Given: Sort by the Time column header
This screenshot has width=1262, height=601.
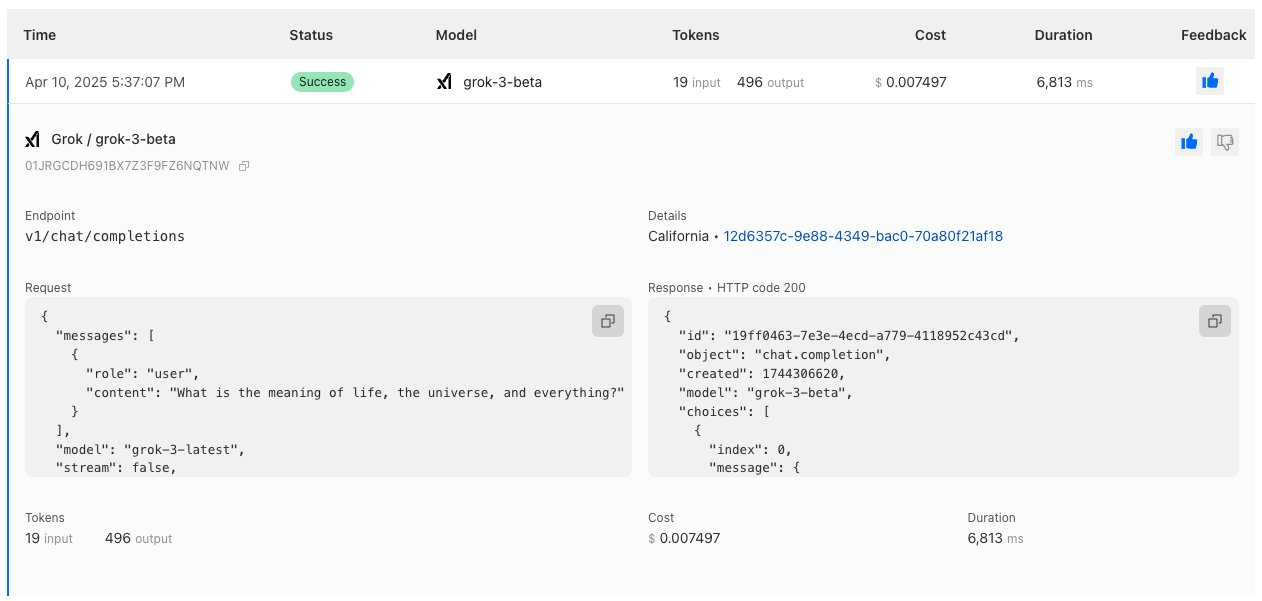Looking at the screenshot, I should click(x=40, y=35).
